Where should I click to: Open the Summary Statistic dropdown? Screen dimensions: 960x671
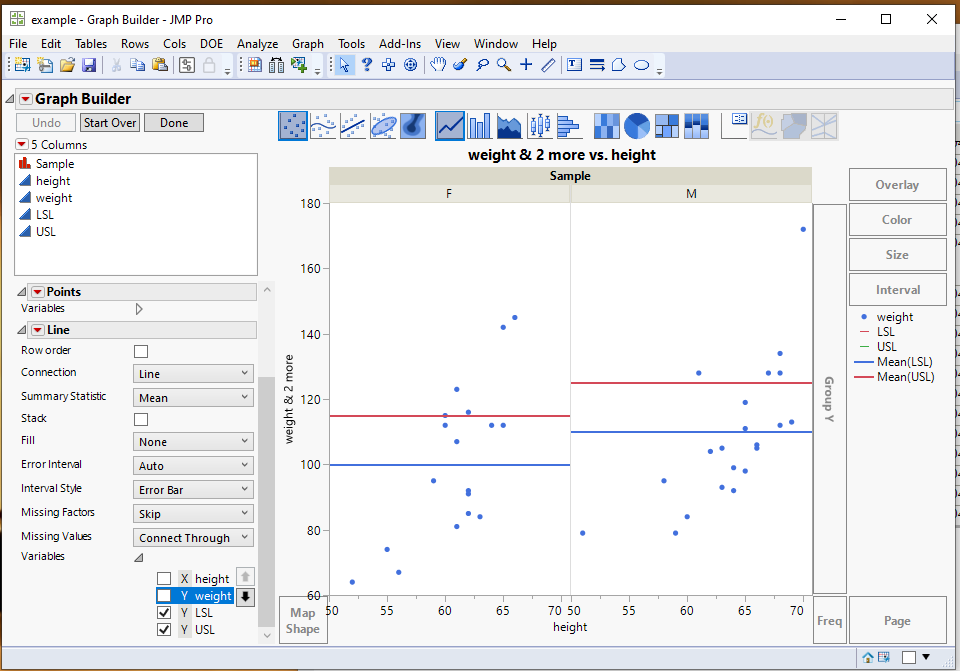[x=193, y=397]
